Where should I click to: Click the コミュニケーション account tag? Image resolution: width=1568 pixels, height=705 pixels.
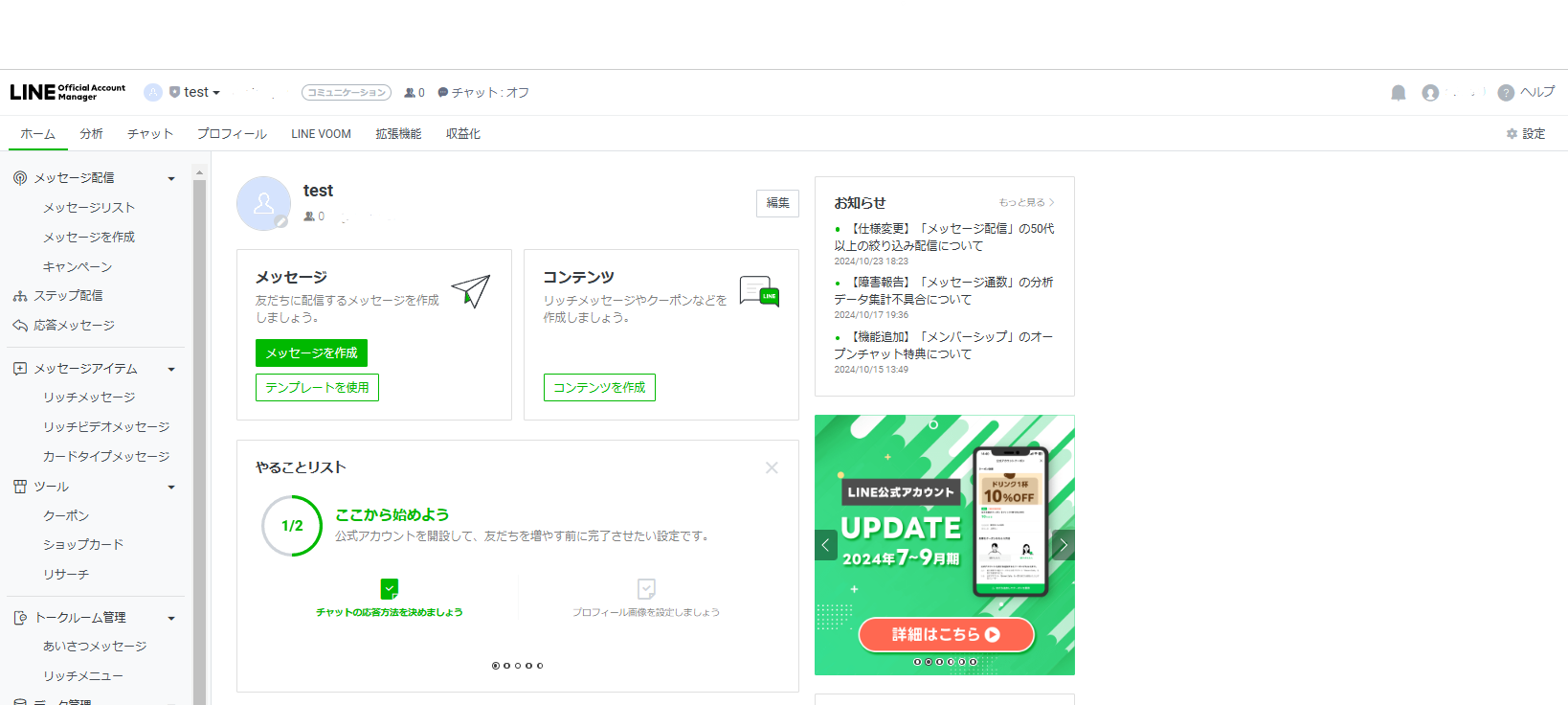pyautogui.click(x=347, y=93)
